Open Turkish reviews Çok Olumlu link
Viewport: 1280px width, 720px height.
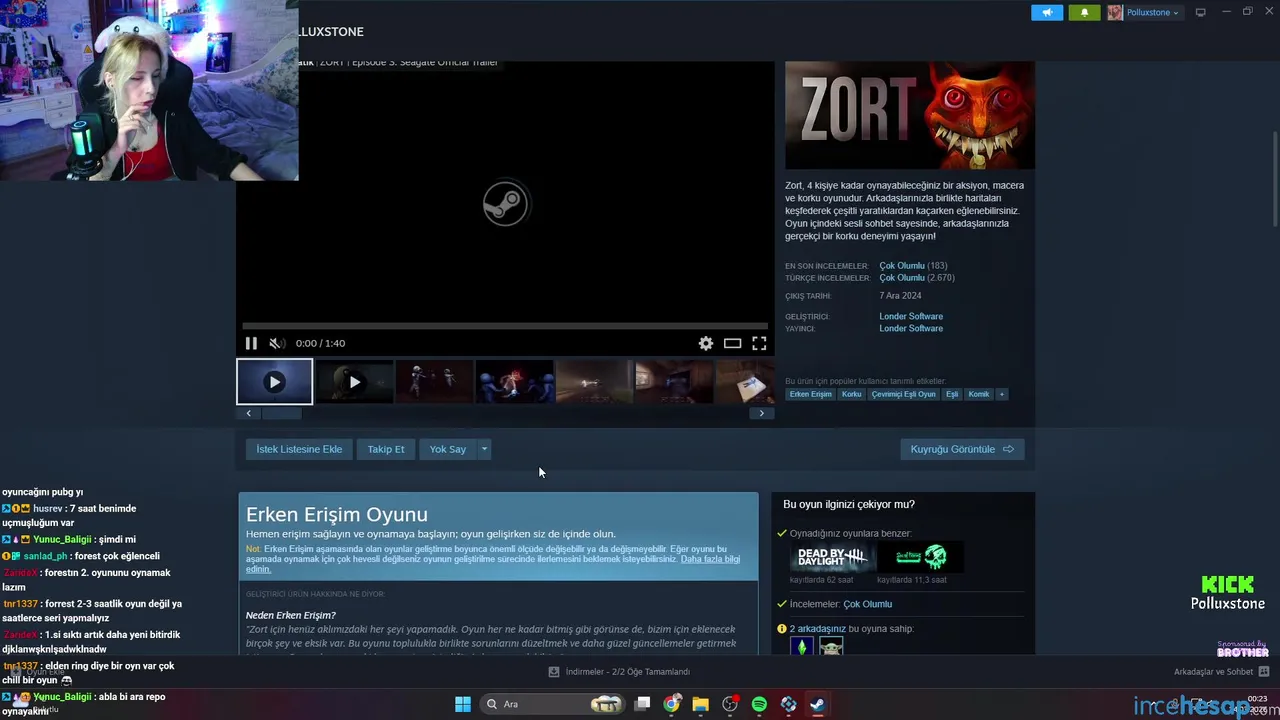902,278
